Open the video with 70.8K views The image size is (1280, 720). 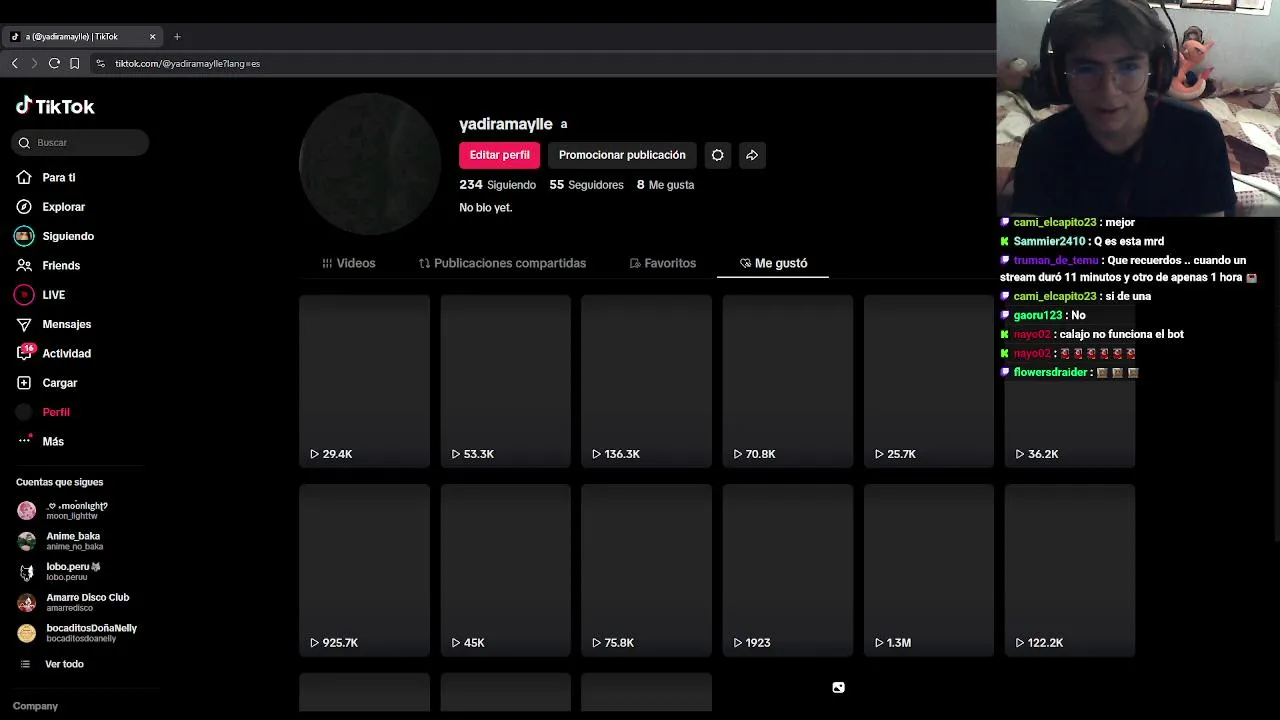(x=788, y=381)
